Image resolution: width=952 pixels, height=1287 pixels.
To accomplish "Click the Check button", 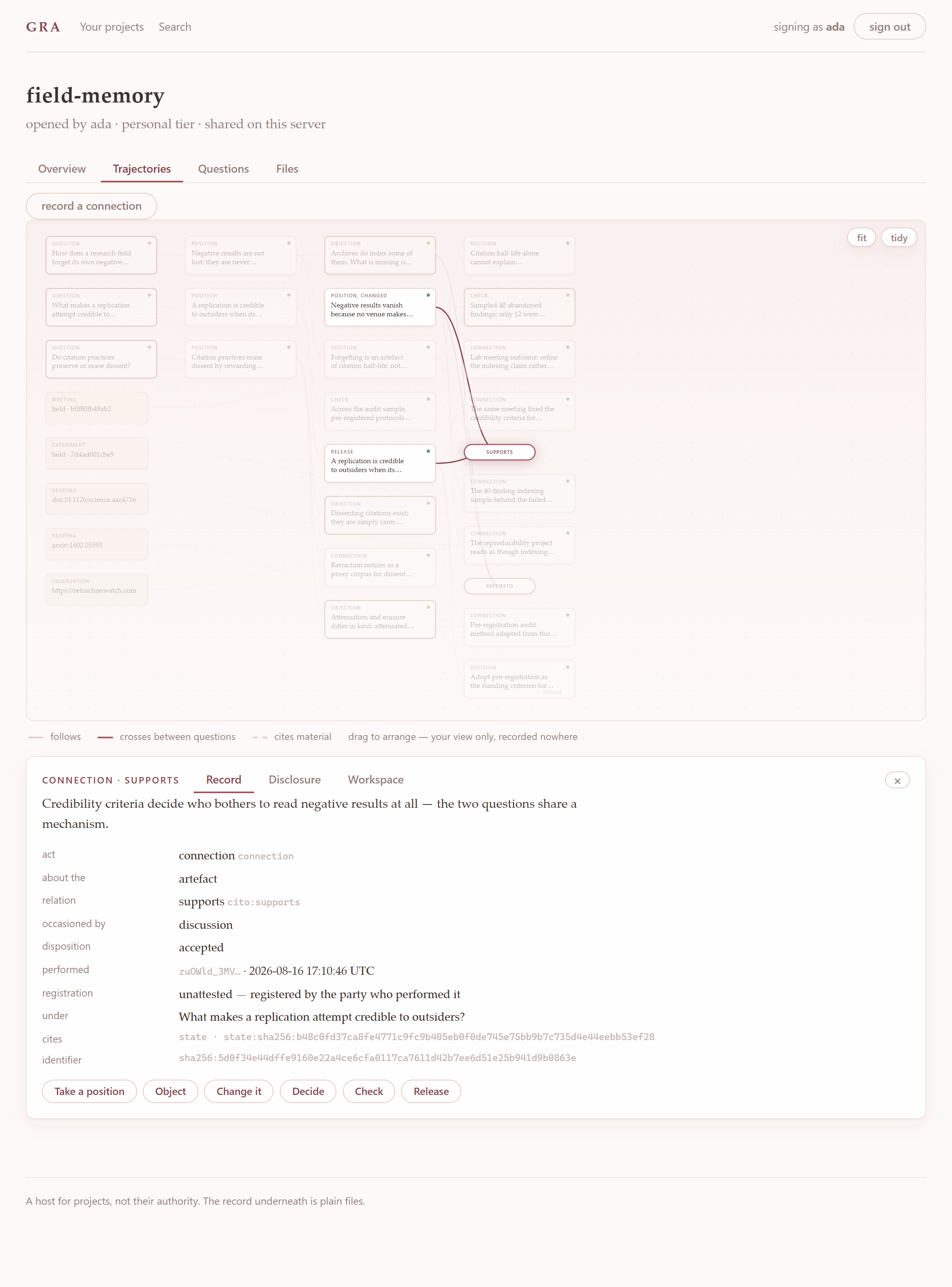I will pos(369,1092).
